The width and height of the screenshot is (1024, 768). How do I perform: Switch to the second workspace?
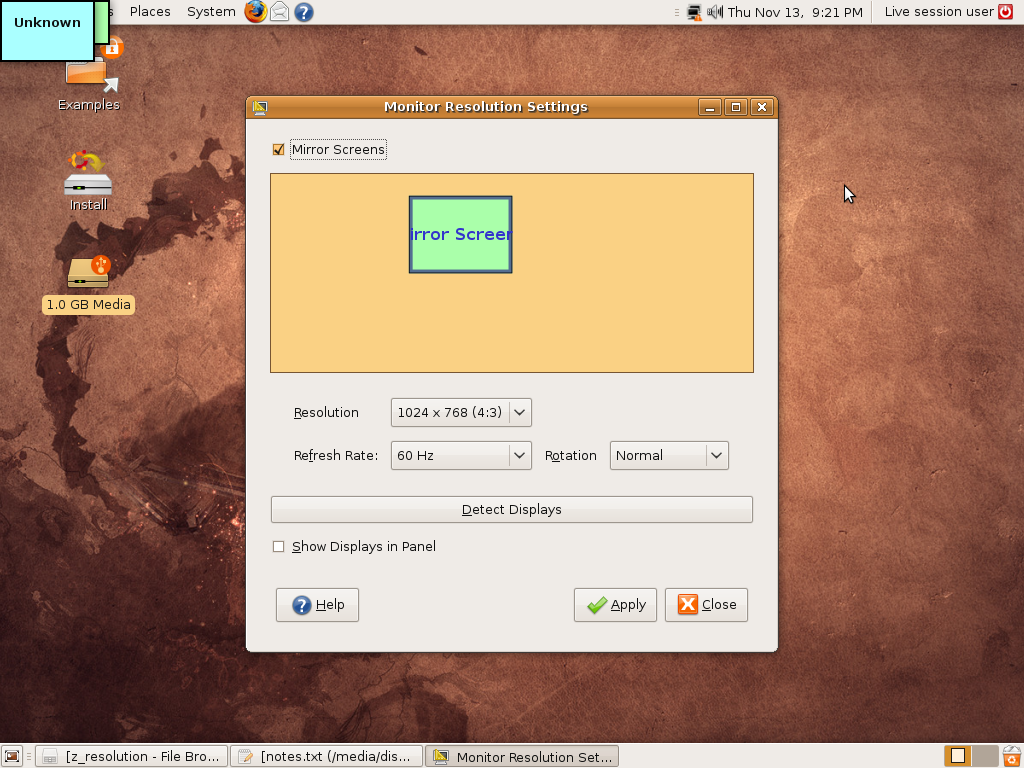(x=985, y=756)
